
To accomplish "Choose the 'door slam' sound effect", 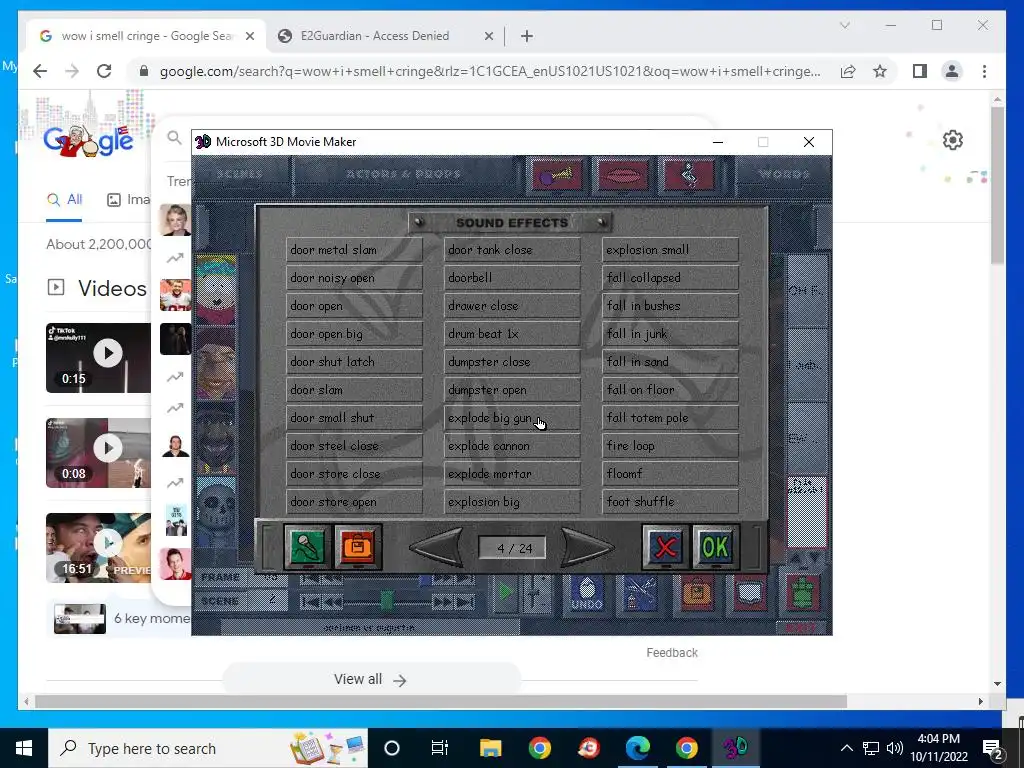I will click(355, 390).
